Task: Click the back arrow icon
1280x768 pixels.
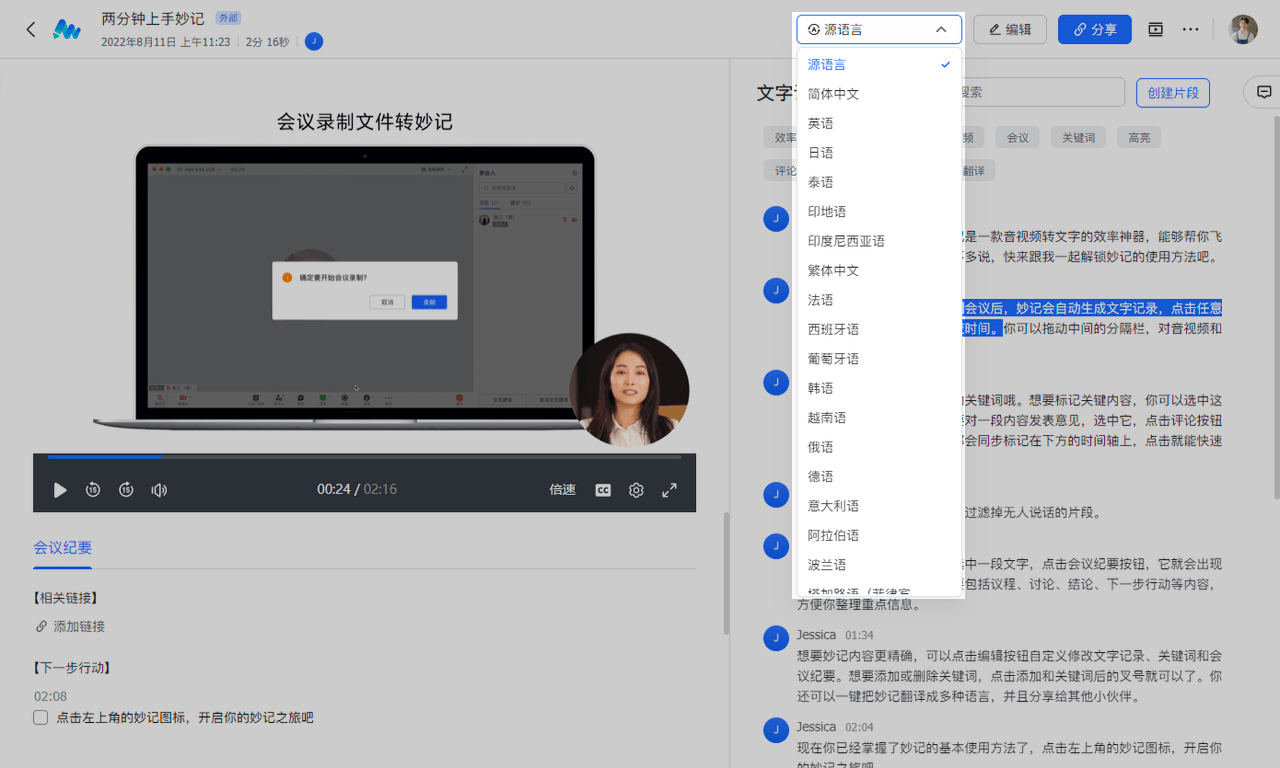Action: [31, 30]
